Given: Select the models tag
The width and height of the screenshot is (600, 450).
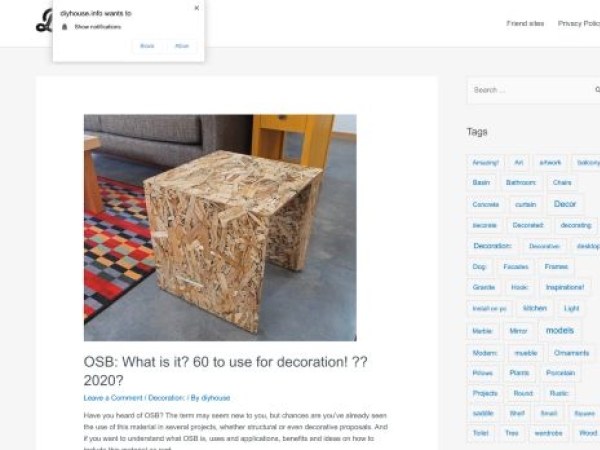Looking at the screenshot, I should pyautogui.click(x=559, y=330).
